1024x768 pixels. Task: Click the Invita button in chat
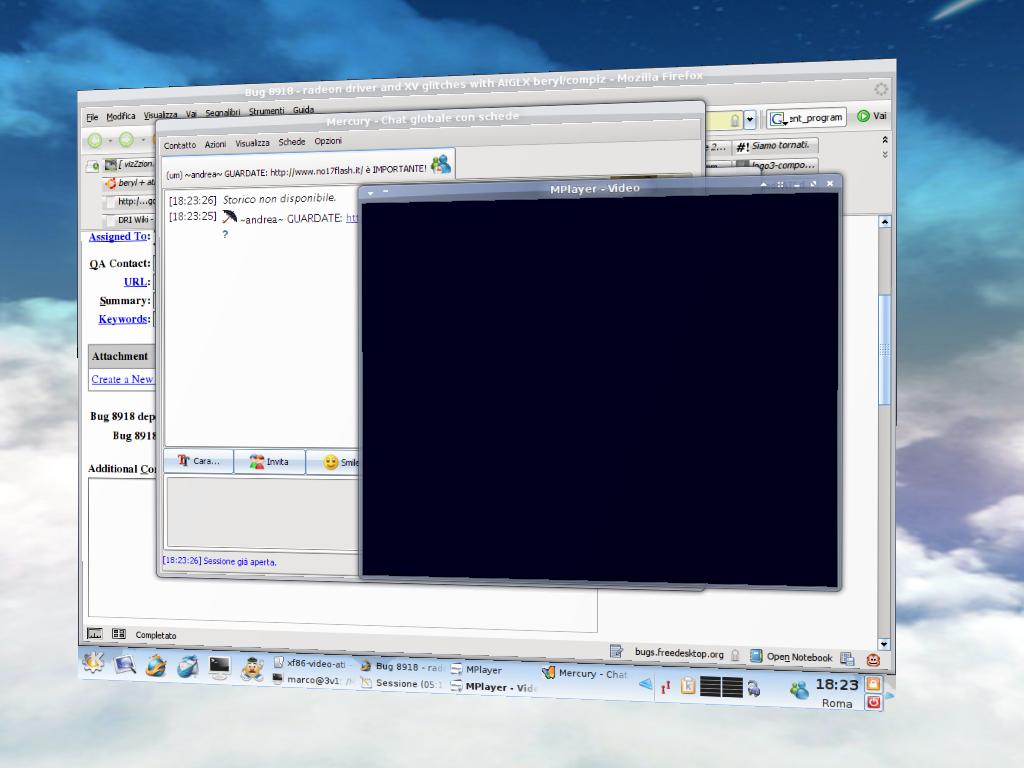click(x=269, y=461)
